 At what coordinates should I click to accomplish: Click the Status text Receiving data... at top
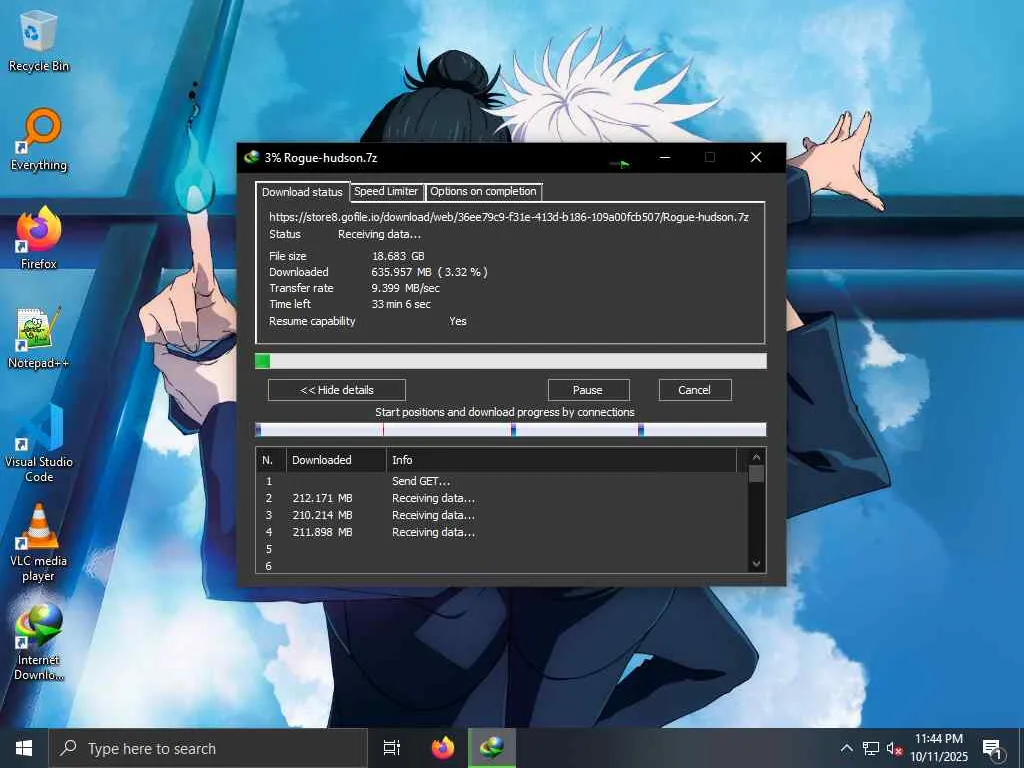[x=379, y=234]
